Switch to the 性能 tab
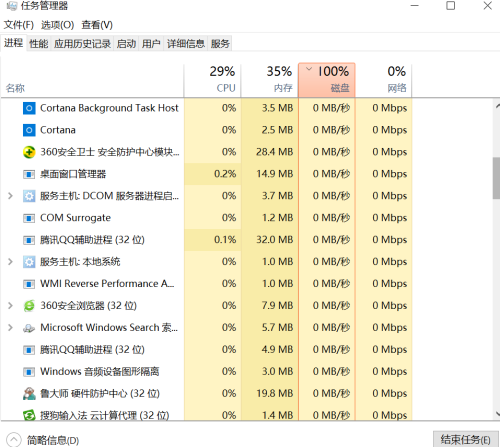Image resolution: width=500 pixels, height=447 pixels. [x=39, y=43]
